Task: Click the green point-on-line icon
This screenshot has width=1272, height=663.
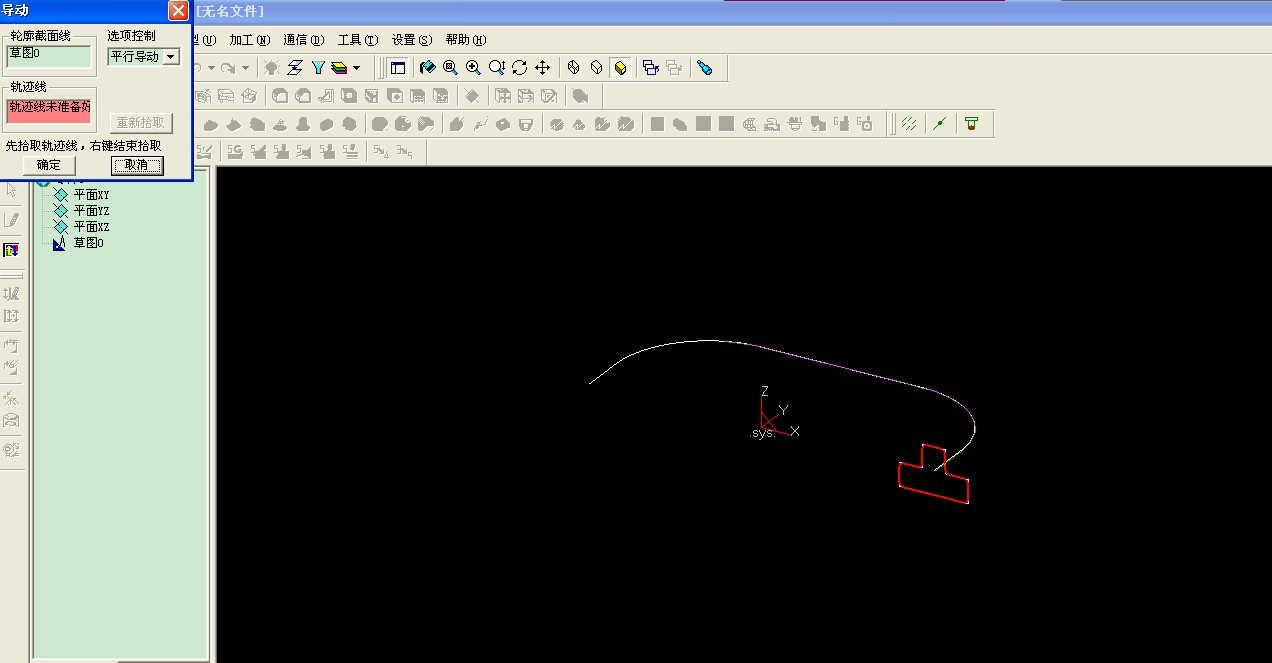Action: tap(939, 124)
